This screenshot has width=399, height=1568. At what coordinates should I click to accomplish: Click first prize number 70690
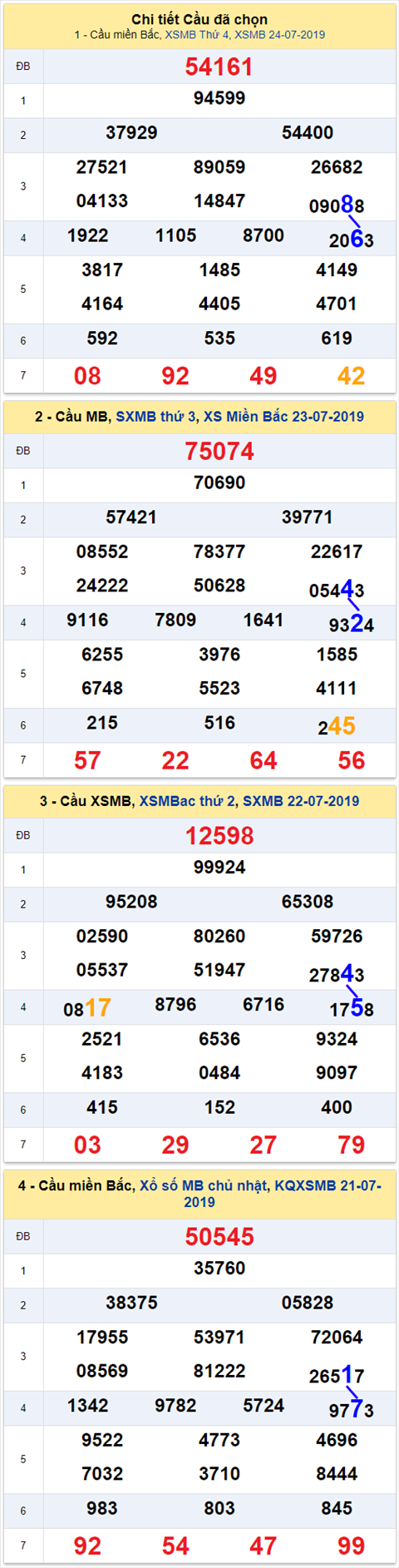pos(219,482)
